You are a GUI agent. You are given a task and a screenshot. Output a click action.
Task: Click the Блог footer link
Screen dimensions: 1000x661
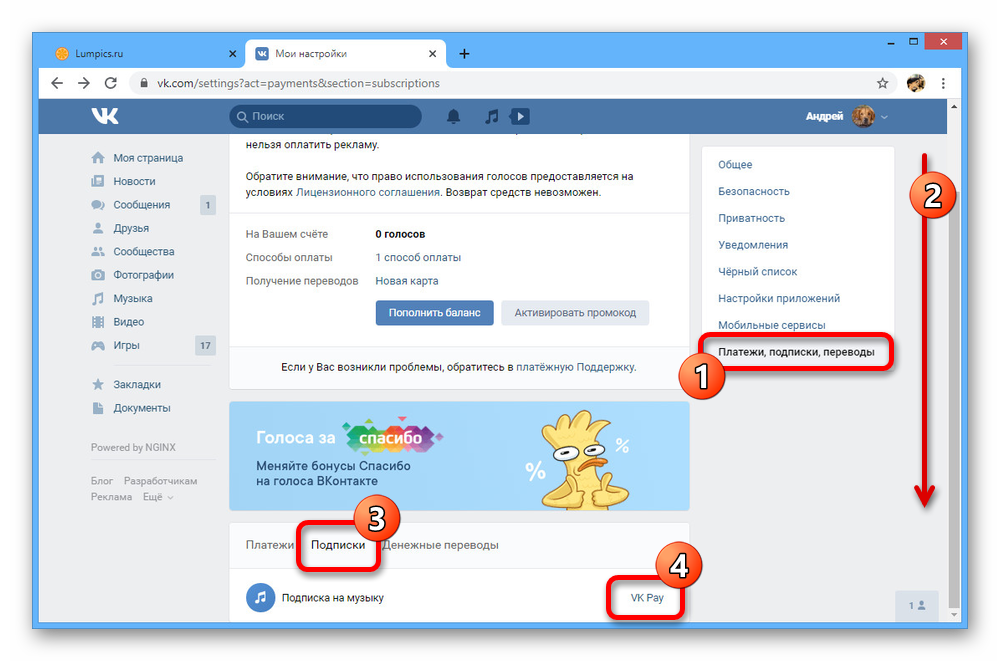pyautogui.click(x=101, y=481)
